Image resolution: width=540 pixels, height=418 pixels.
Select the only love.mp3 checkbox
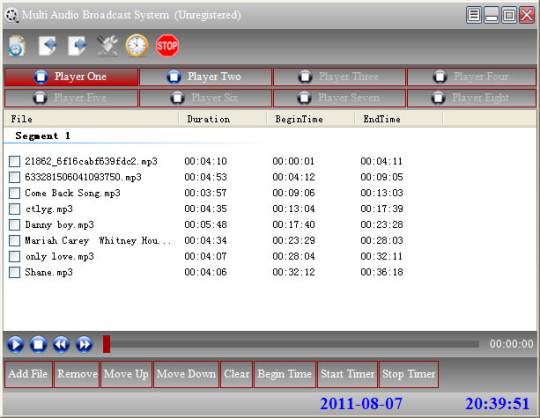pyautogui.click(x=14, y=256)
